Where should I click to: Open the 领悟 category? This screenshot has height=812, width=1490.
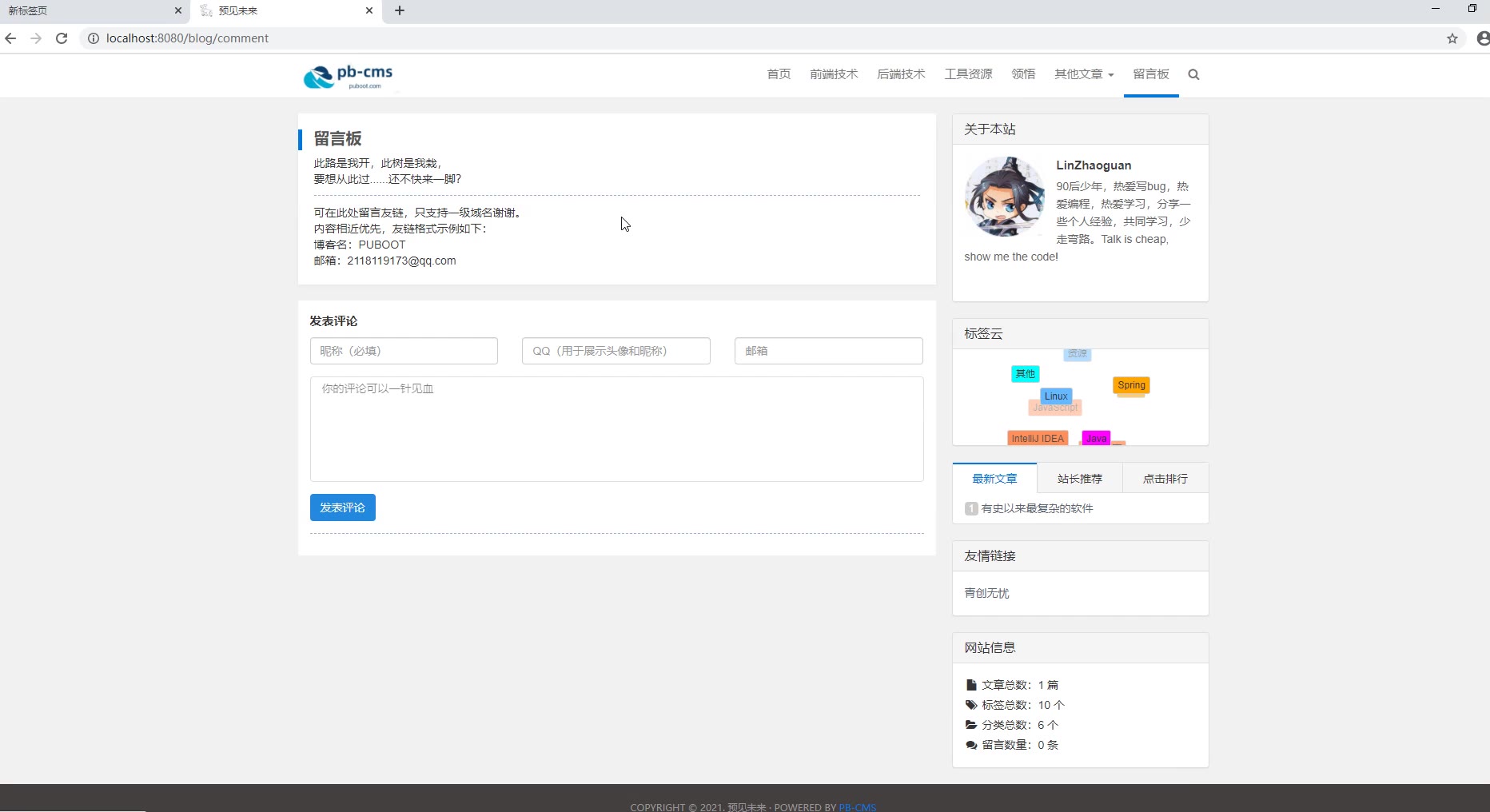(1023, 74)
